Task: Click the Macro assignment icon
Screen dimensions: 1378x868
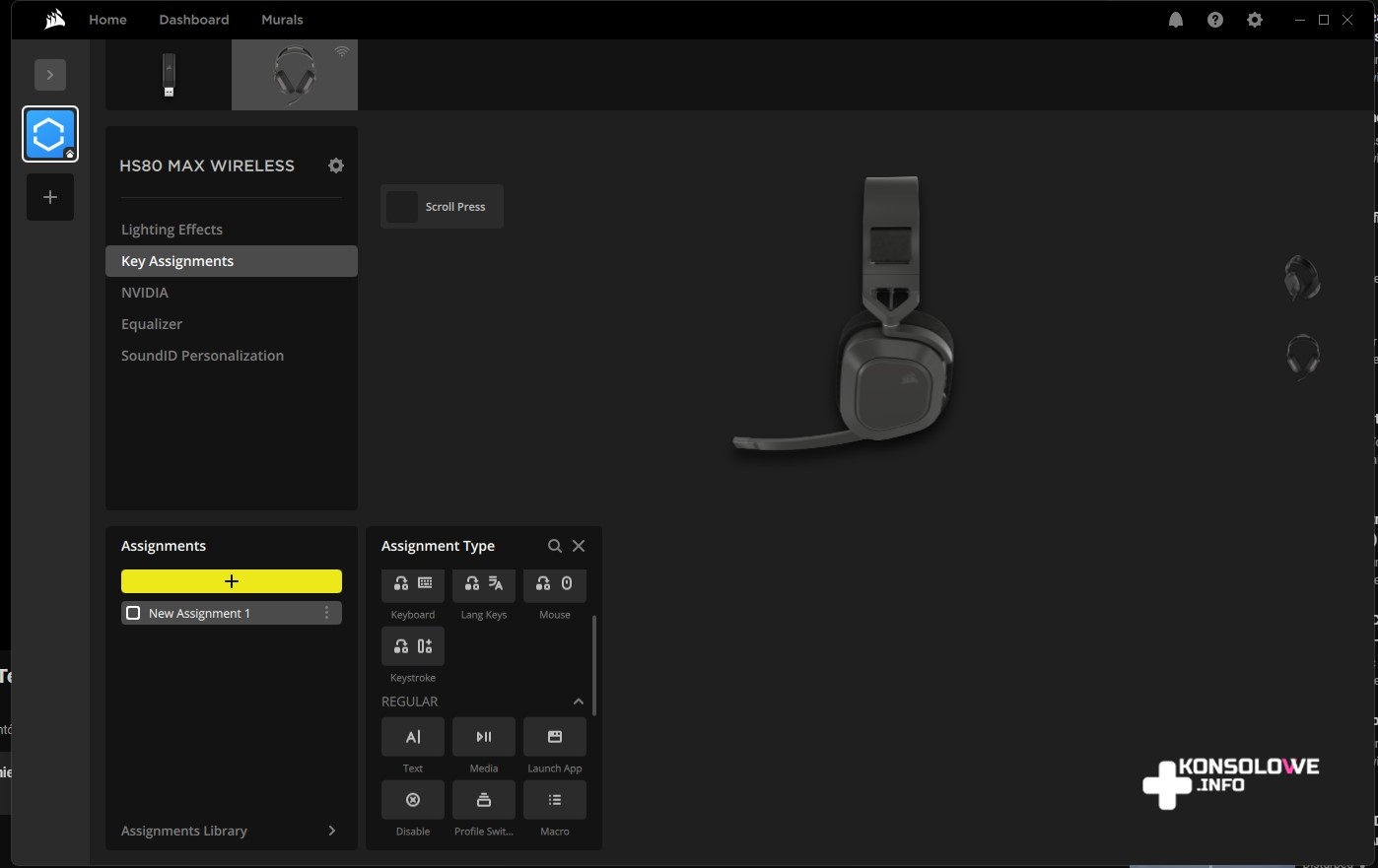Action: (554, 800)
